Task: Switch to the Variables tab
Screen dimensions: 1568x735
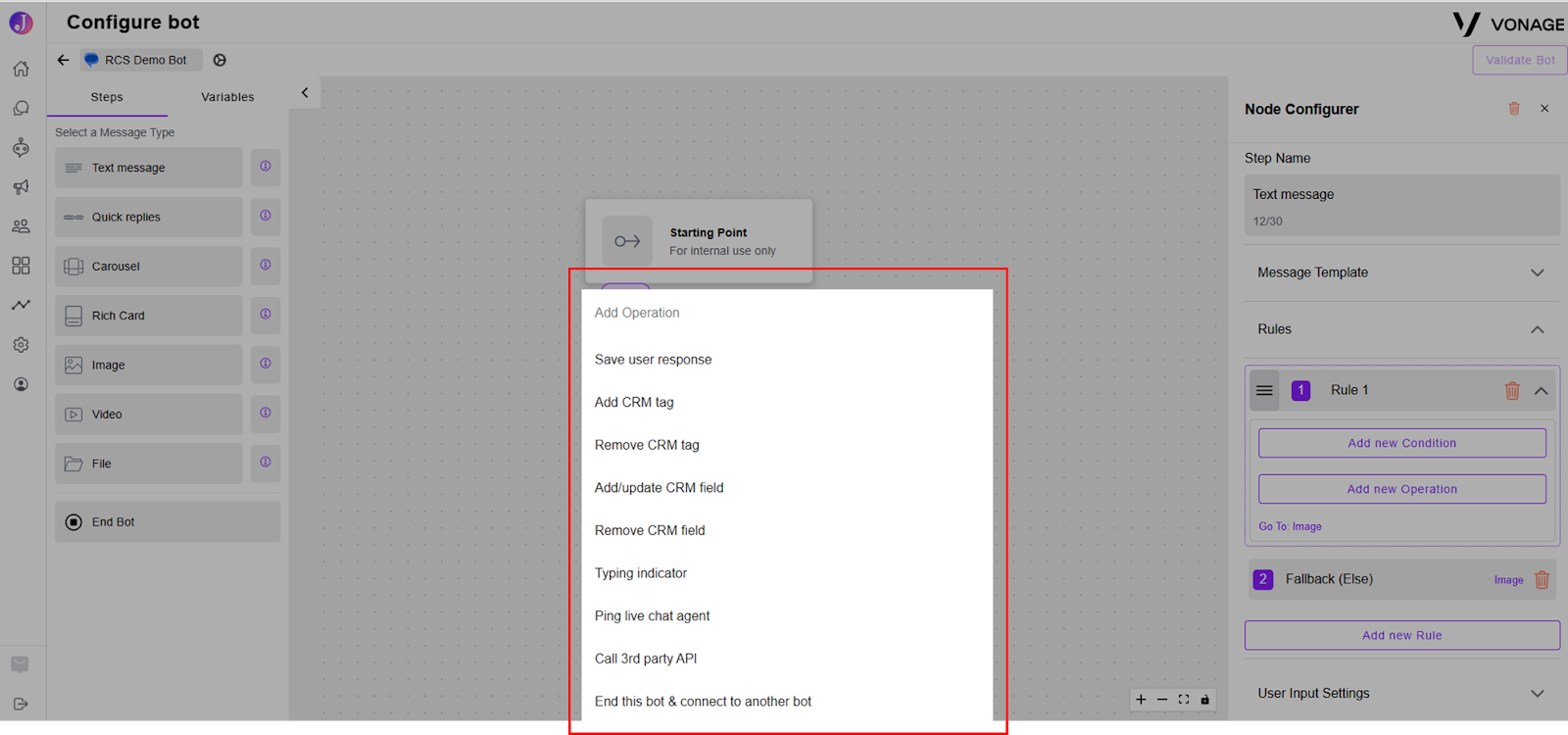Action: pos(227,97)
